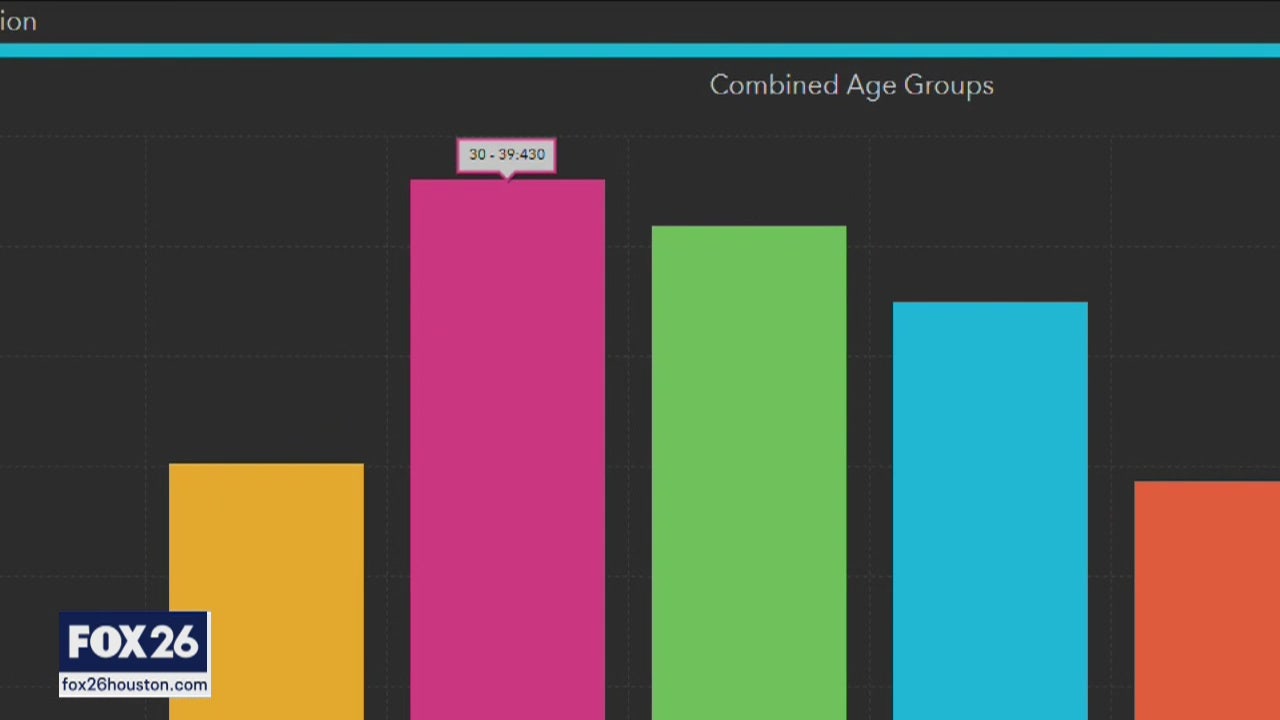Click the "30 - 39:430" tooltip label
This screenshot has height=720, width=1280.
pos(507,155)
